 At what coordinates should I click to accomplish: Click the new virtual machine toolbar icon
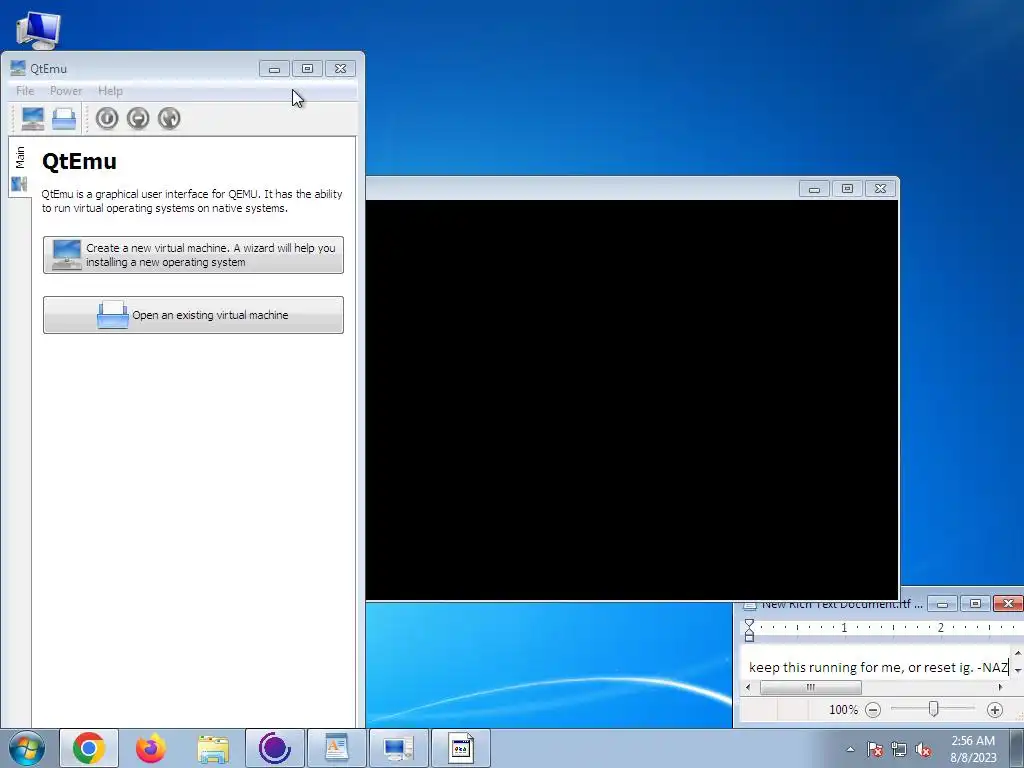[x=33, y=119]
